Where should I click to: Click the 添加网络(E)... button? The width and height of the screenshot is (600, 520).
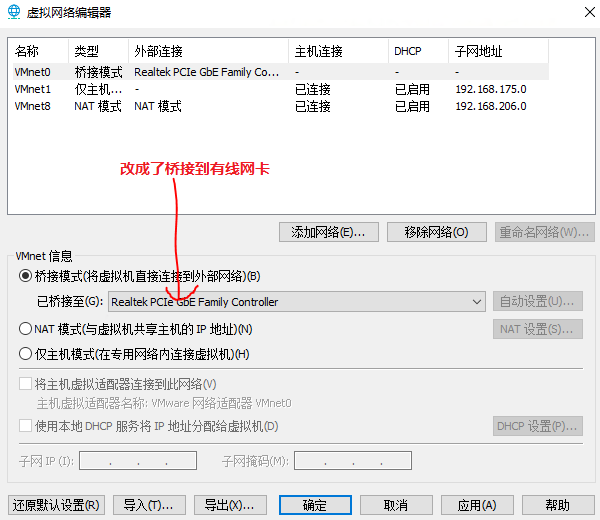[329, 232]
